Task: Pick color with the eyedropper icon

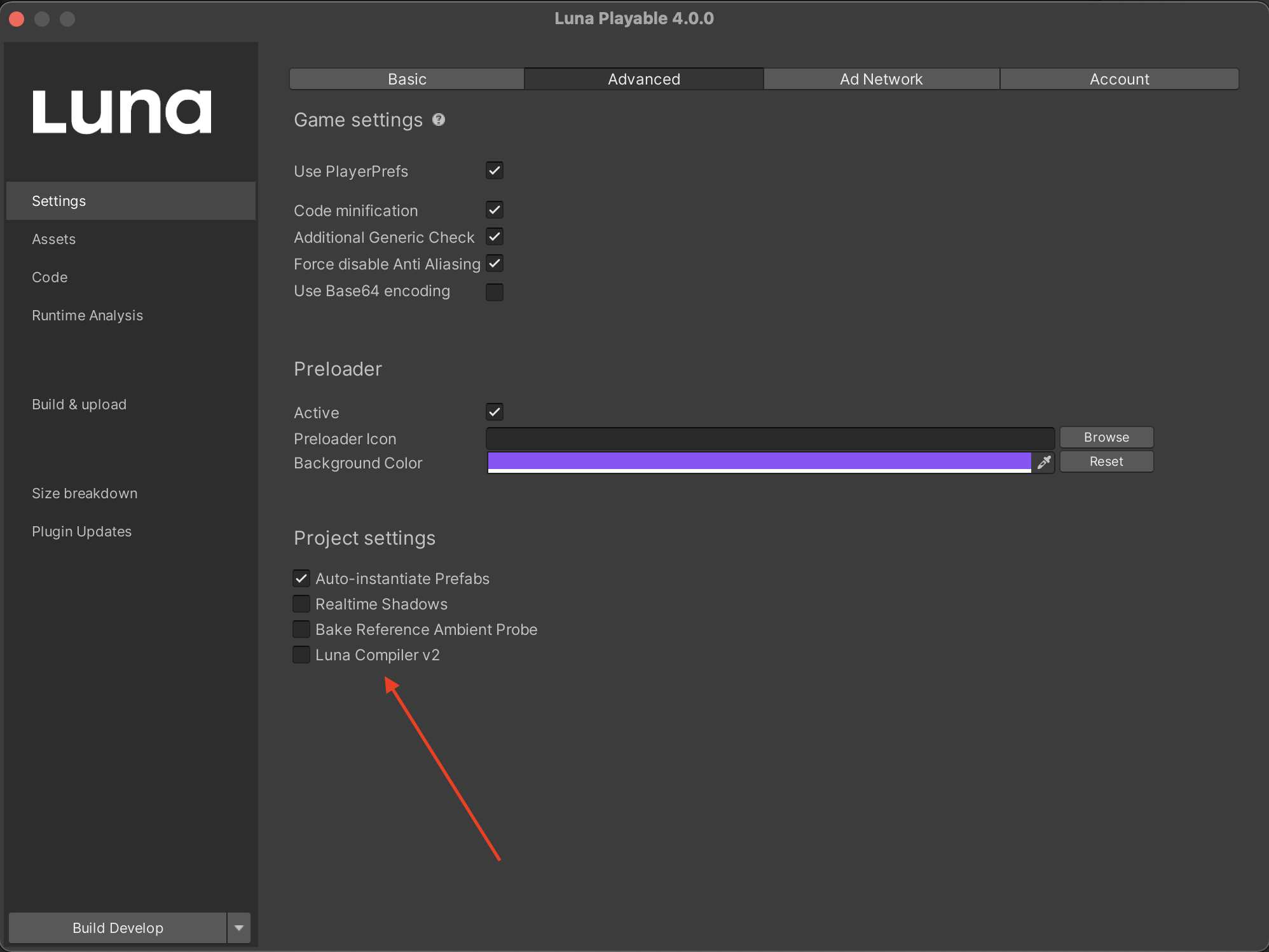Action: coord(1044,462)
